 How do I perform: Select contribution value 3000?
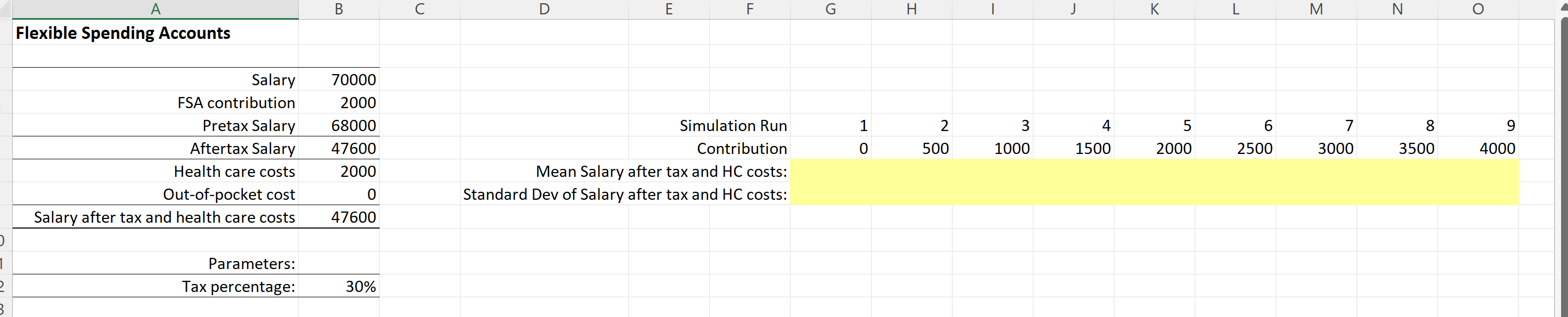point(1317,148)
